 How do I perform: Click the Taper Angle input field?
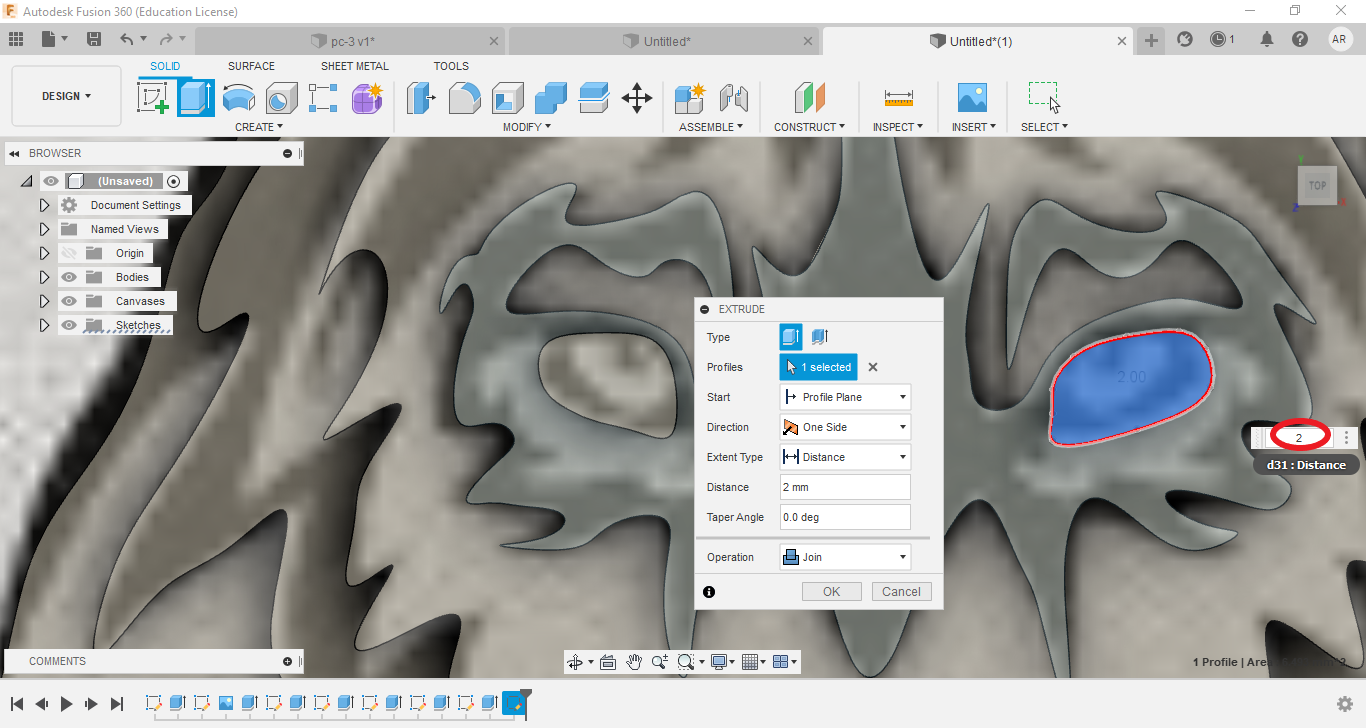[x=845, y=517]
